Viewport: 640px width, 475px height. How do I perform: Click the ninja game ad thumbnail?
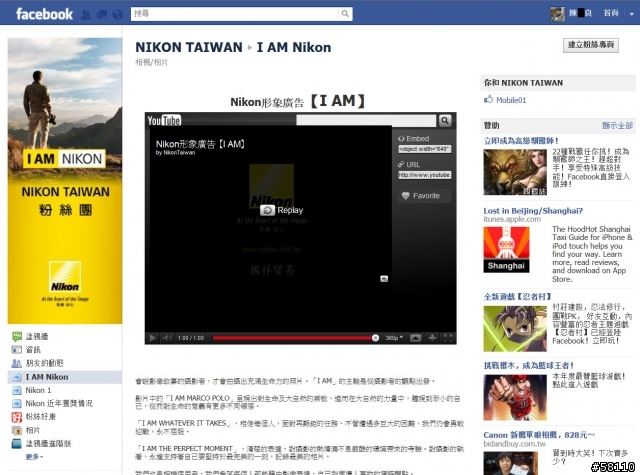pyautogui.click(x=515, y=329)
